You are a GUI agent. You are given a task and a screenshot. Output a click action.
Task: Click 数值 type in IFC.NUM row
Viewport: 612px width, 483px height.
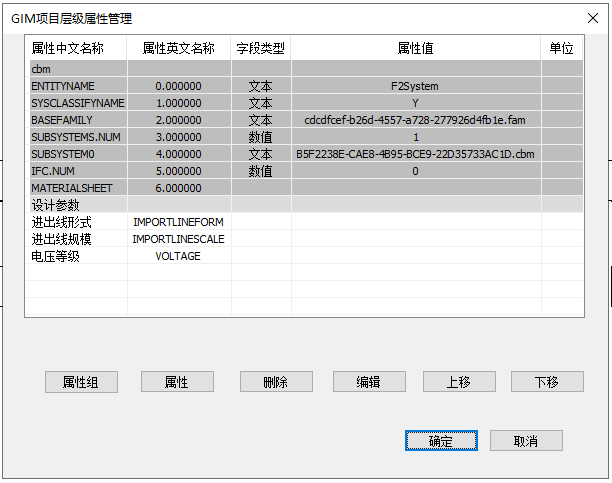(261, 171)
